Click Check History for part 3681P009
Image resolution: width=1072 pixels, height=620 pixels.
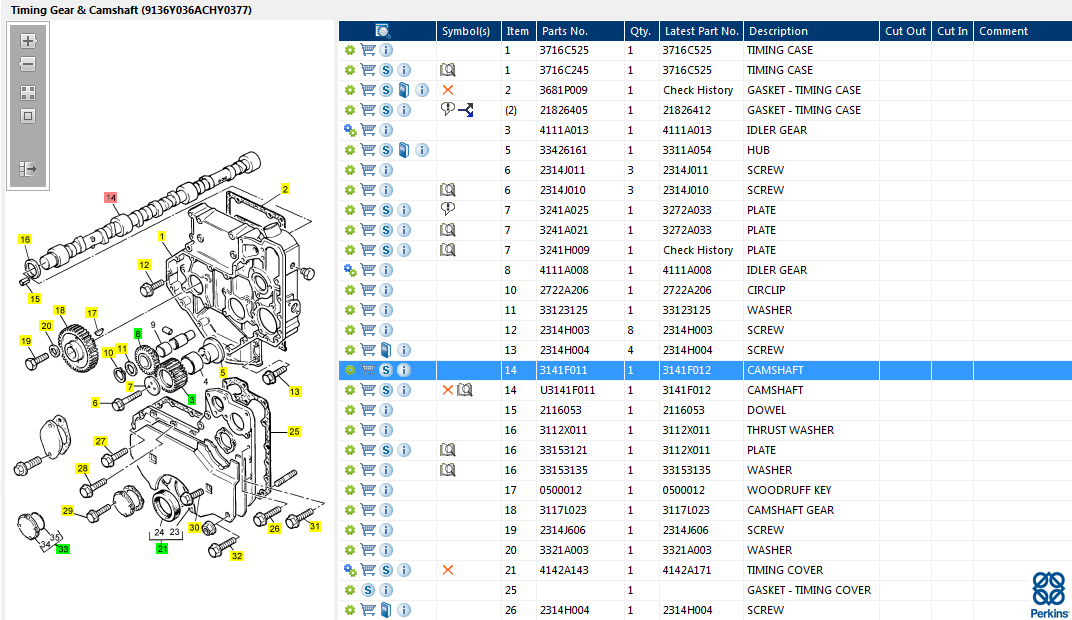(698, 90)
